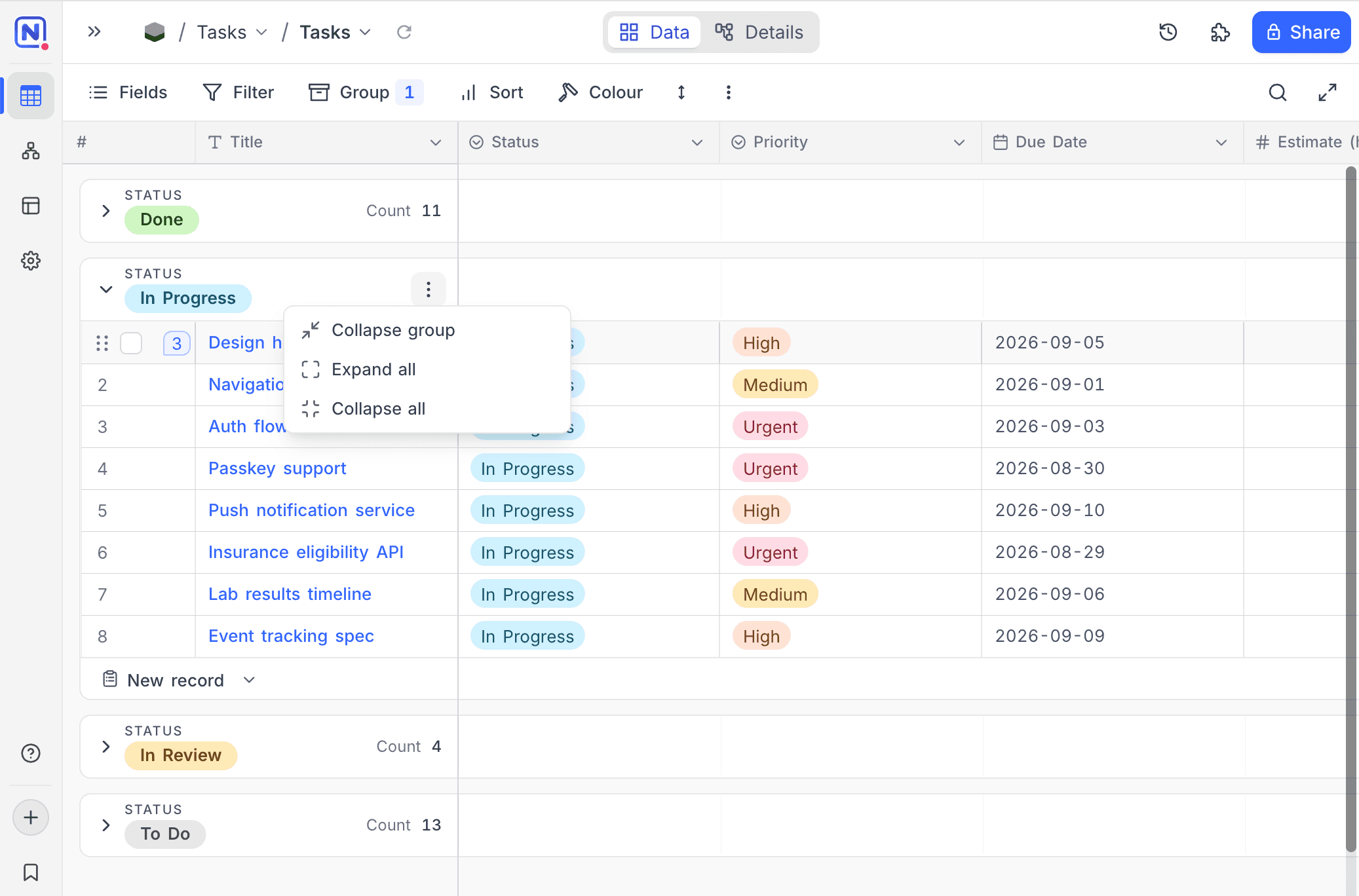Screen dimensions: 1359x896
Task: Open the revision history clock icon
Action: point(1168,32)
